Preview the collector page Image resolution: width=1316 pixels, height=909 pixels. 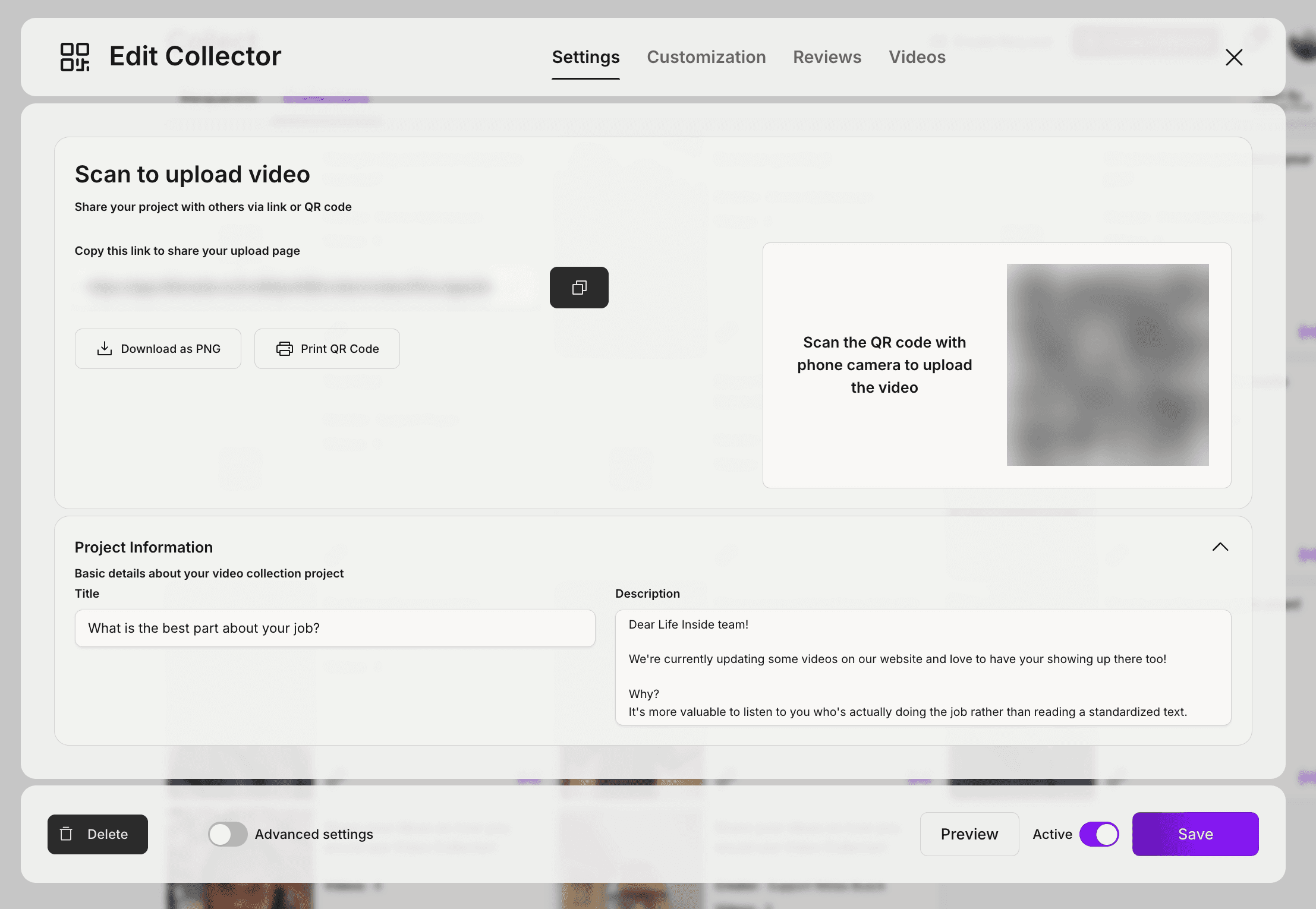click(969, 834)
